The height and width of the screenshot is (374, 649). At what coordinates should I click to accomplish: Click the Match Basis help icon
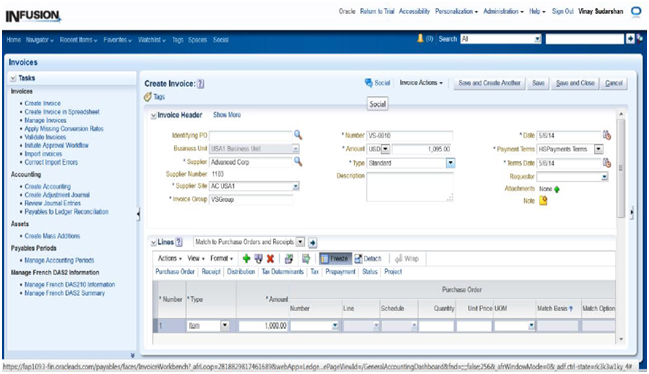click(571, 309)
